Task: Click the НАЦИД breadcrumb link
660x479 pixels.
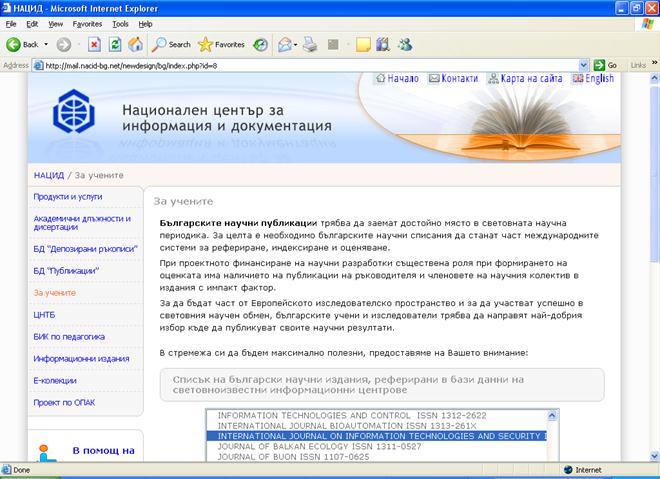Action: (x=49, y=175)
